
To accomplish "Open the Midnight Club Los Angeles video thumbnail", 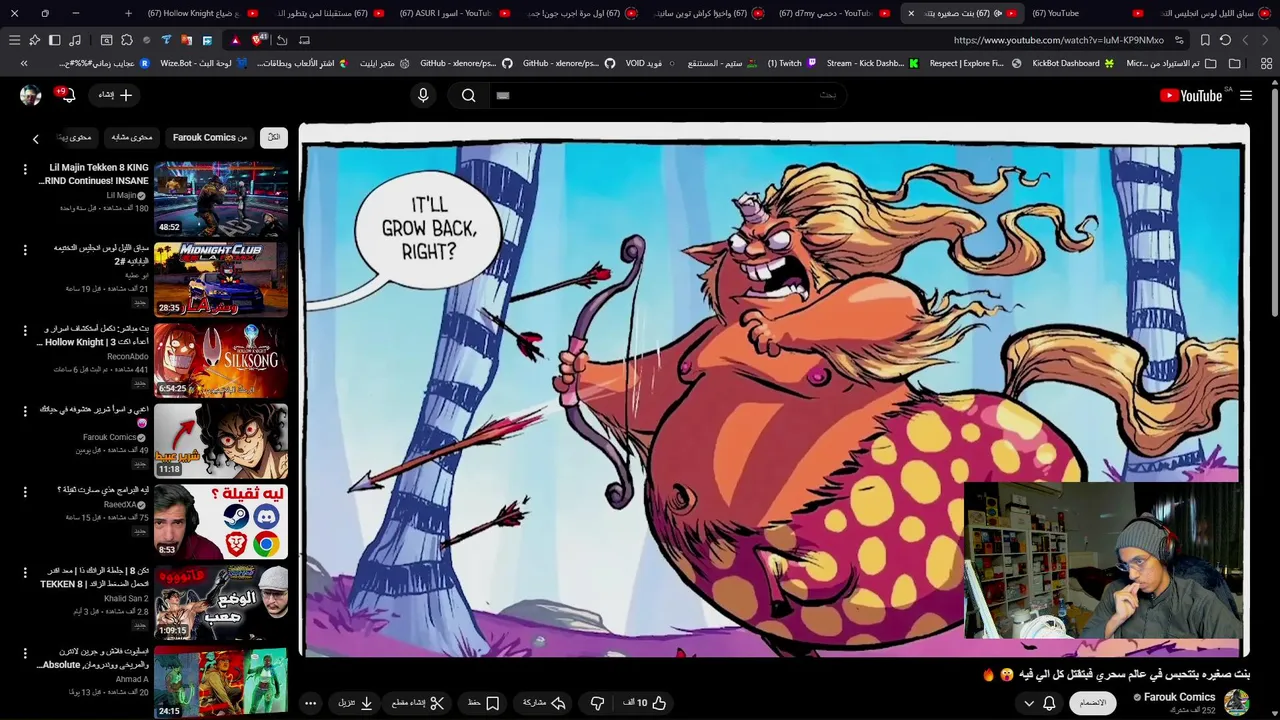I will coord(220,279).
